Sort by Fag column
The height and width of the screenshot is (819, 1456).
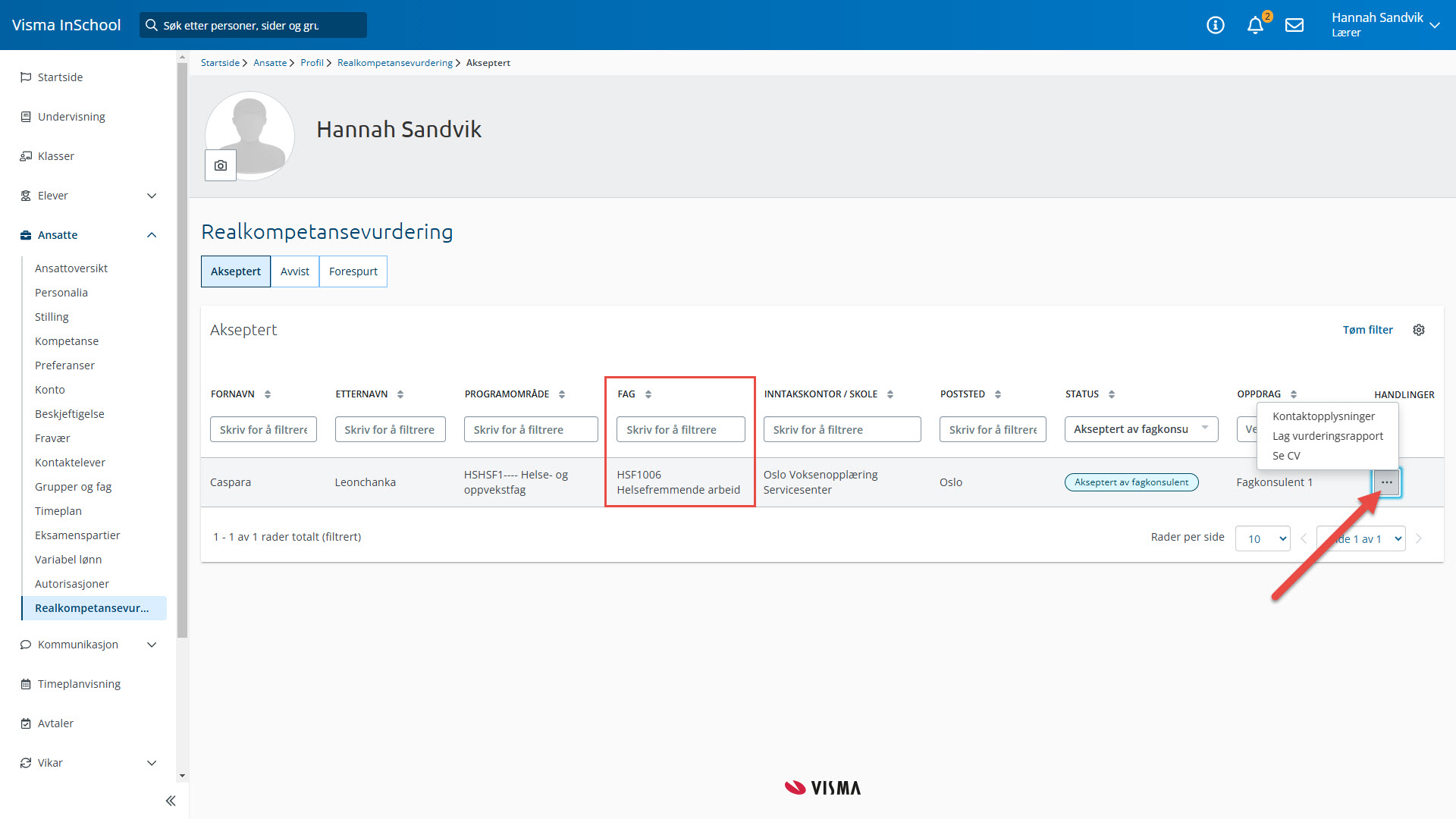point(648,394)
